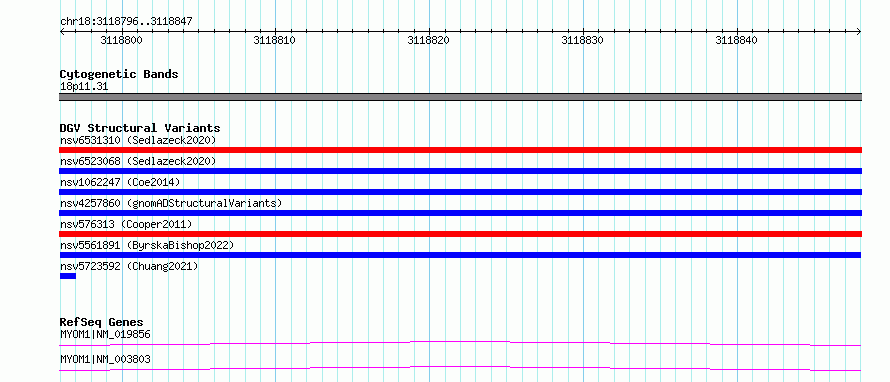Select the gray 18p11.31 cytoband bar
The width and height of the screenshot is (890, 382).
pos(460,97)
